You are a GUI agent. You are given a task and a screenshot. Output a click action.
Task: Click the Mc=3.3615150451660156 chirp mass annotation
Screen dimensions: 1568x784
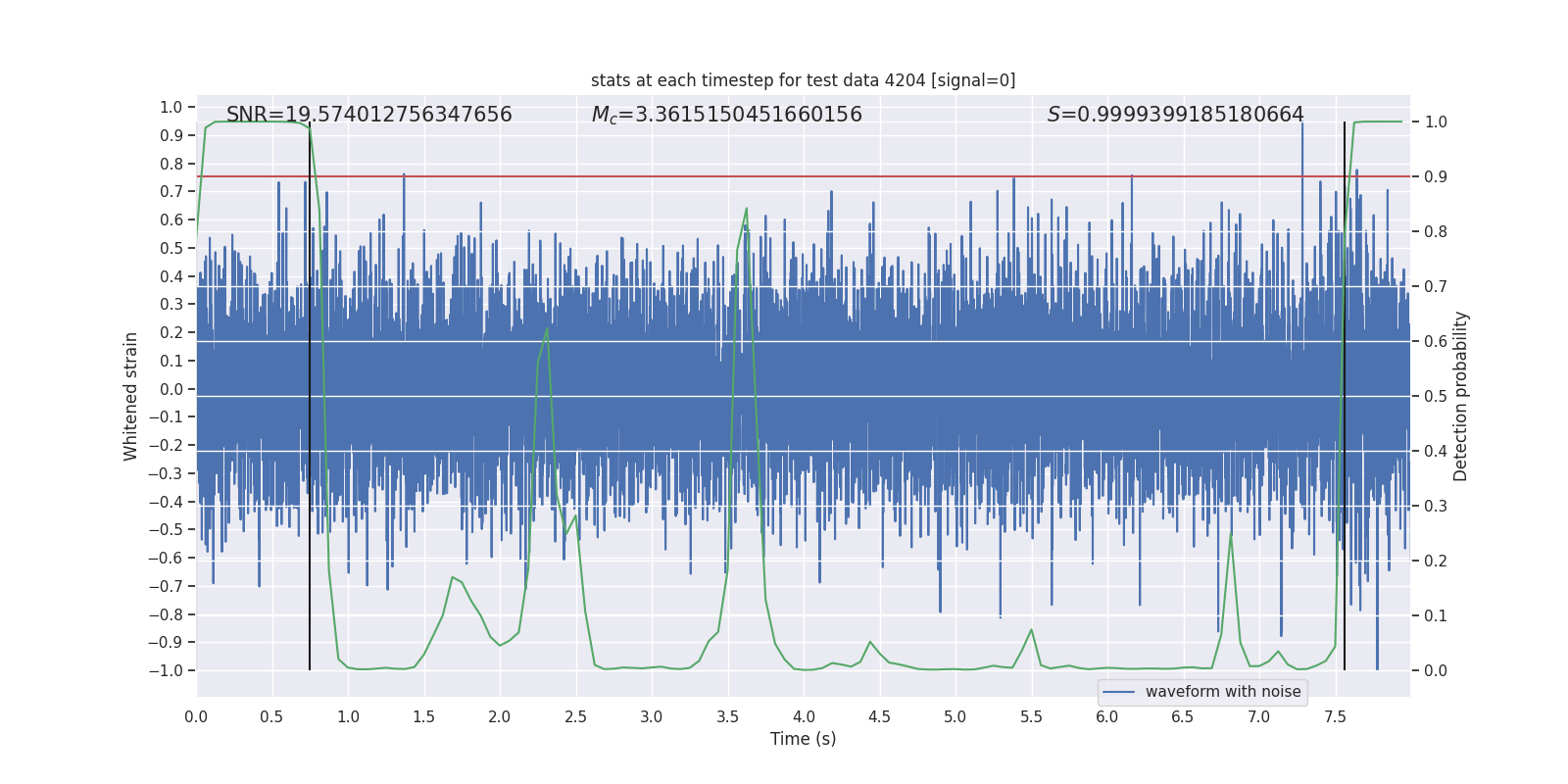(x=726, y=115)
